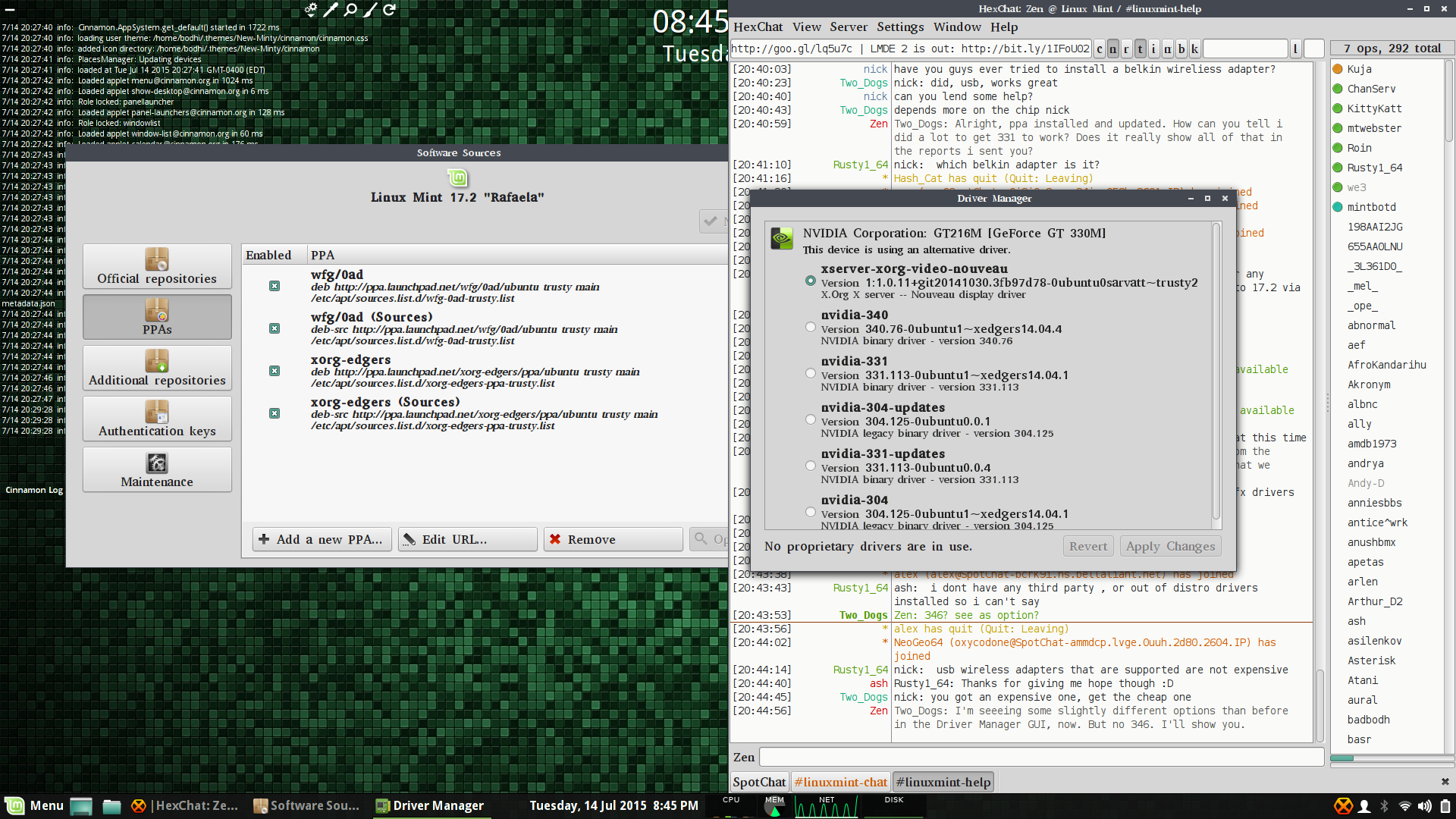Viewport: 1456px width, 819px height.
Task: Click the HexChat topic bar field
Action: (910, 49)
